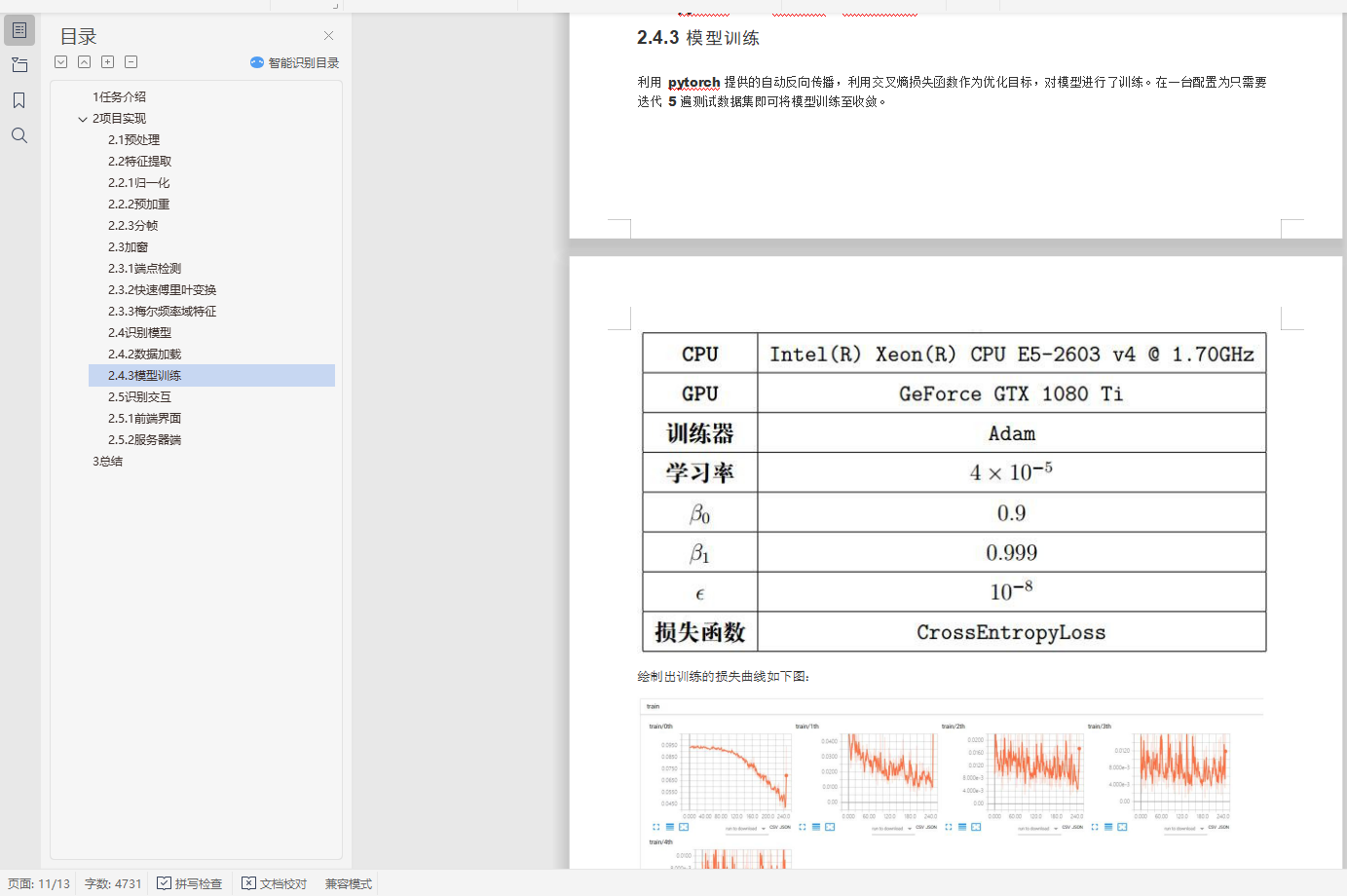Click the CrossEntropyLoss table cell
This screenshot has height=896, width=1347.
coord(1012,632)
